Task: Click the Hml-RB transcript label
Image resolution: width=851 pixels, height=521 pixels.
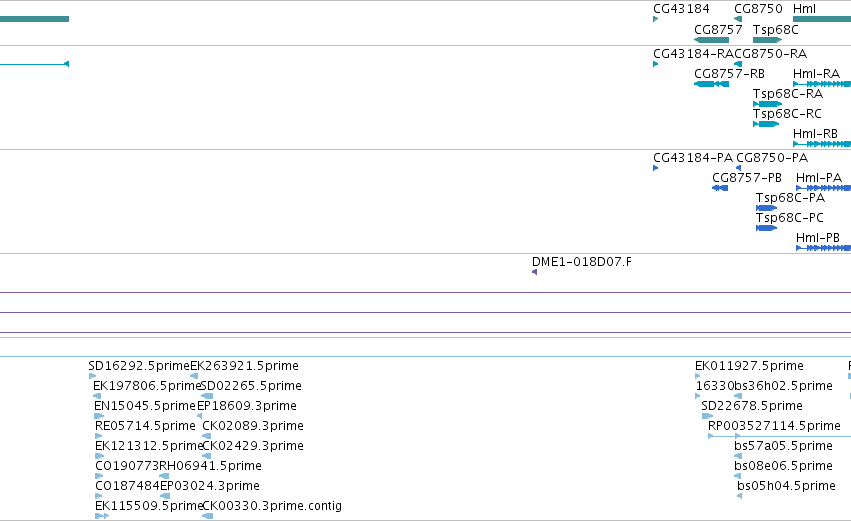Action: tap(815, 134)
